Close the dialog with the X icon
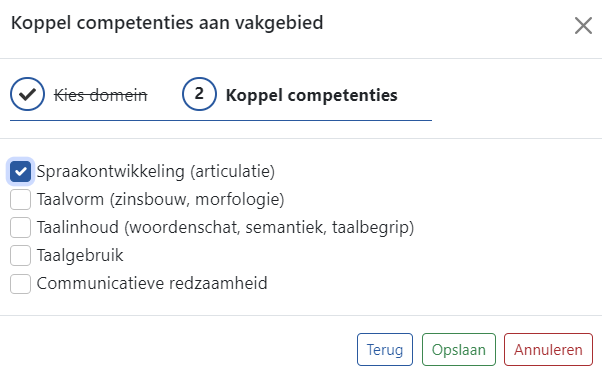 [x=583, y=26]
